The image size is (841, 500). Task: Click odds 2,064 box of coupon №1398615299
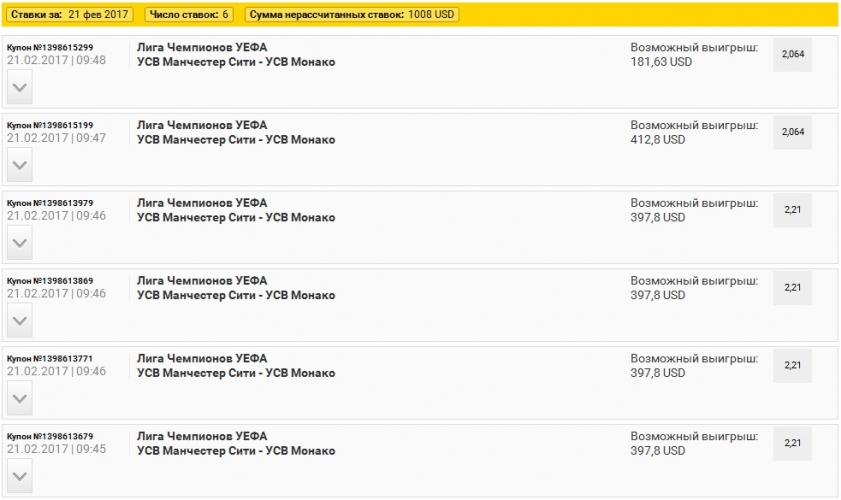[792, 54]
